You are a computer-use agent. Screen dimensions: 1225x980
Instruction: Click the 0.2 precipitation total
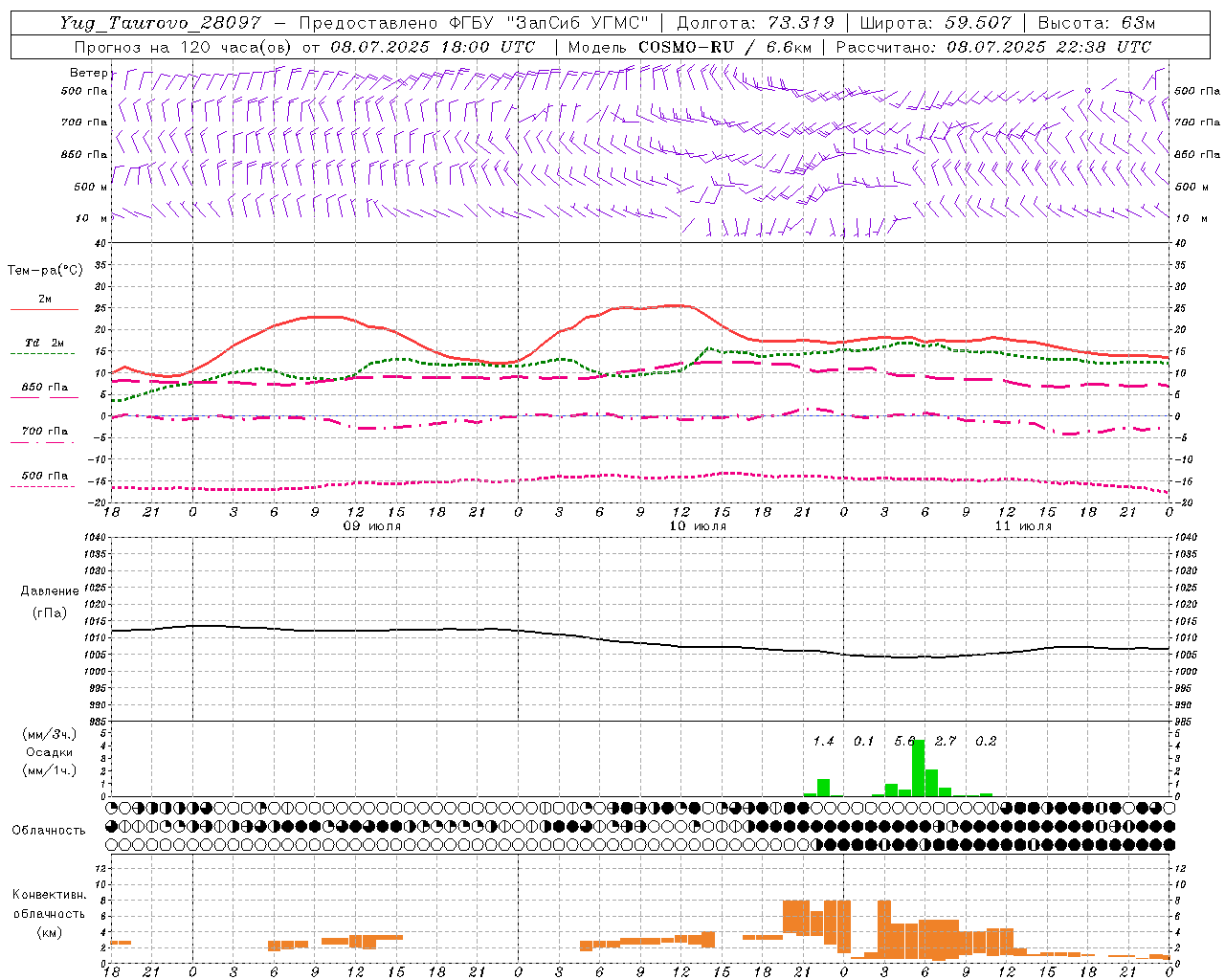point(986,741)
